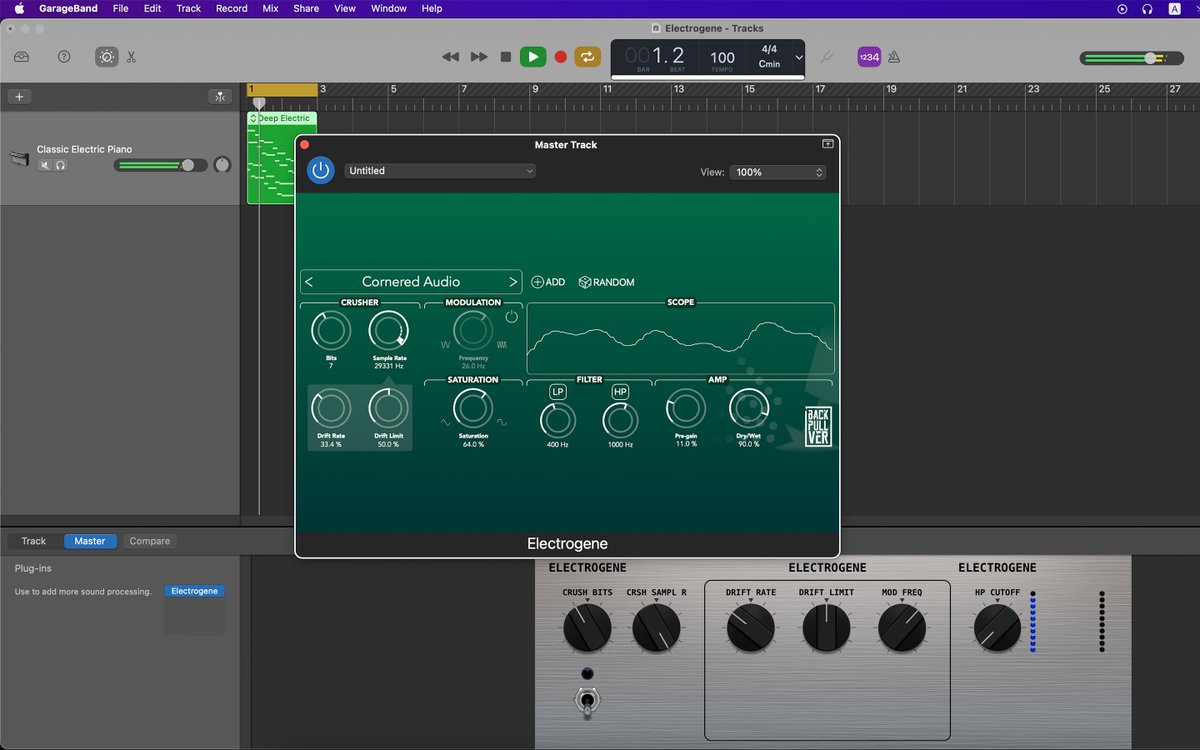Click the Electrogene plug-in slot
1200x750 pixels.
[194, 591]
